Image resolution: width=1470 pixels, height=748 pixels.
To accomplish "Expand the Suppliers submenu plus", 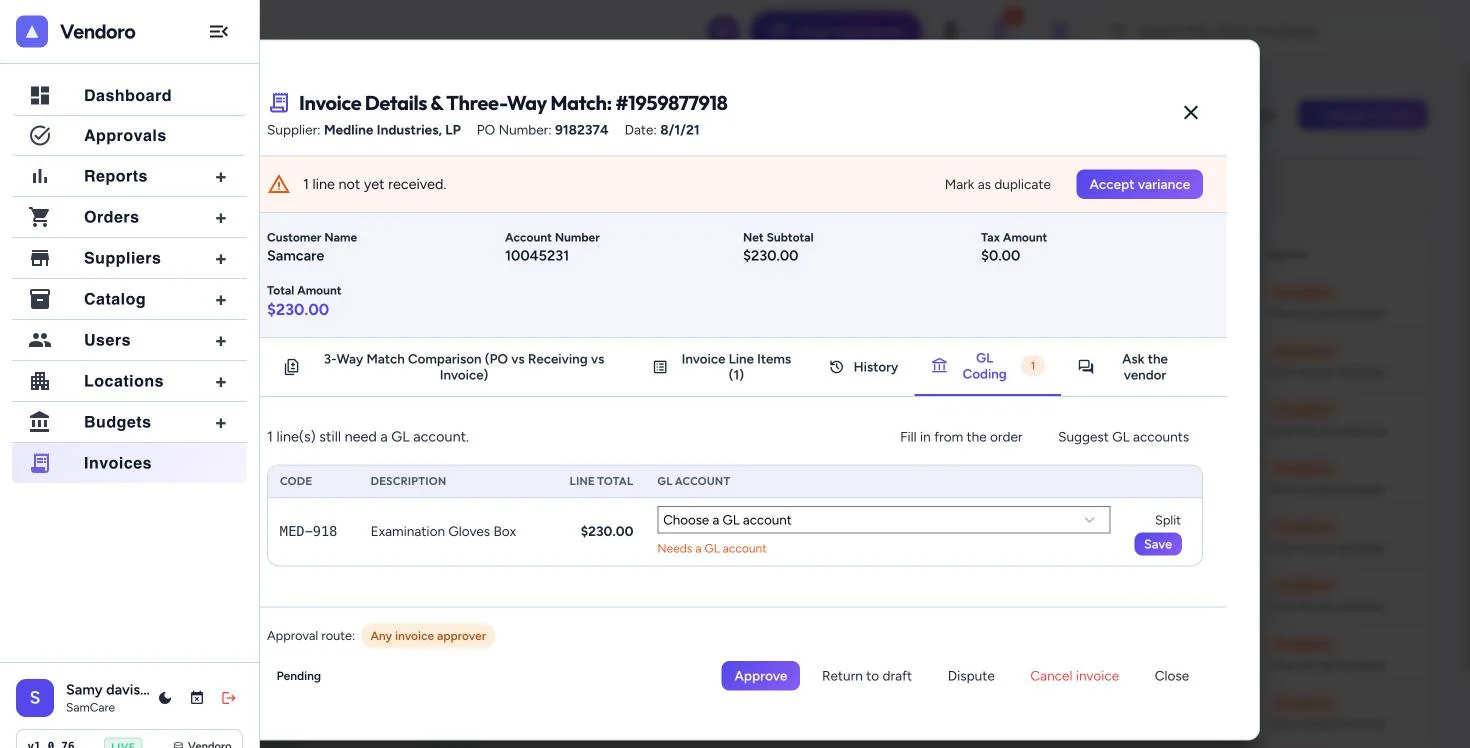I will click(x=221, y=259).
